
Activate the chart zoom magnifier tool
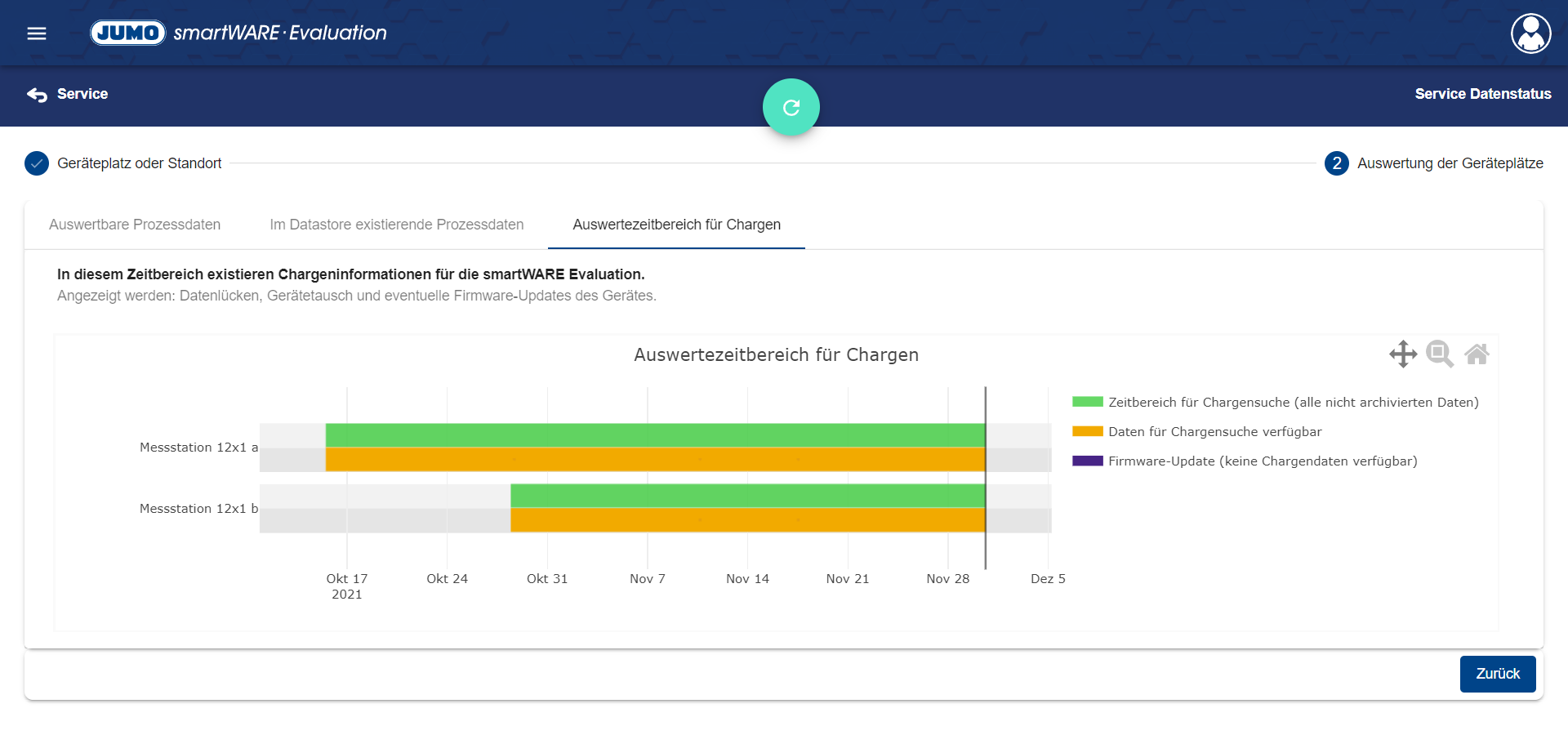(x=1439, y=354)
